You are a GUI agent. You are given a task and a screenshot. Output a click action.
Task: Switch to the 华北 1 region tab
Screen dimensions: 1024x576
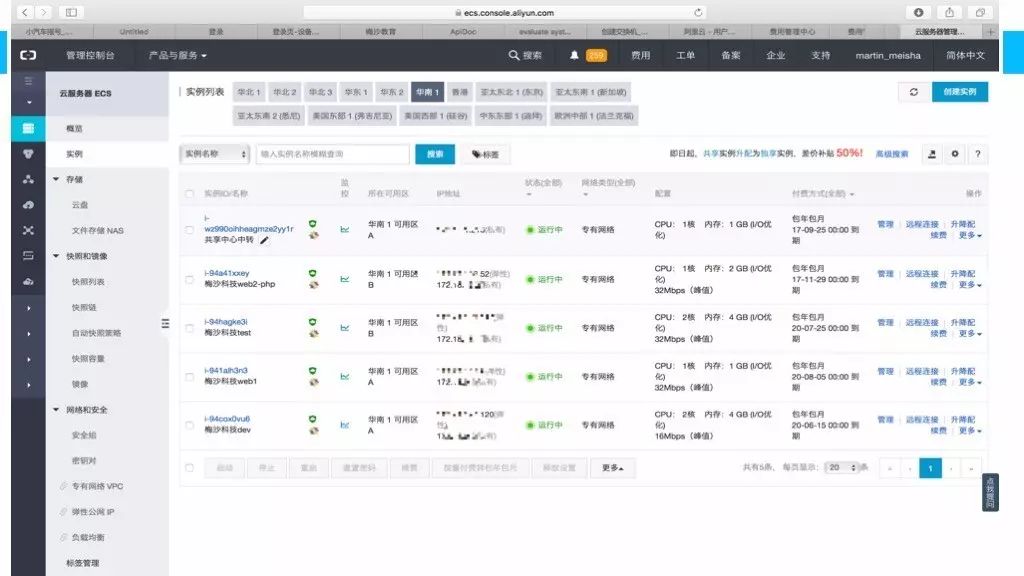pos(249,92)
